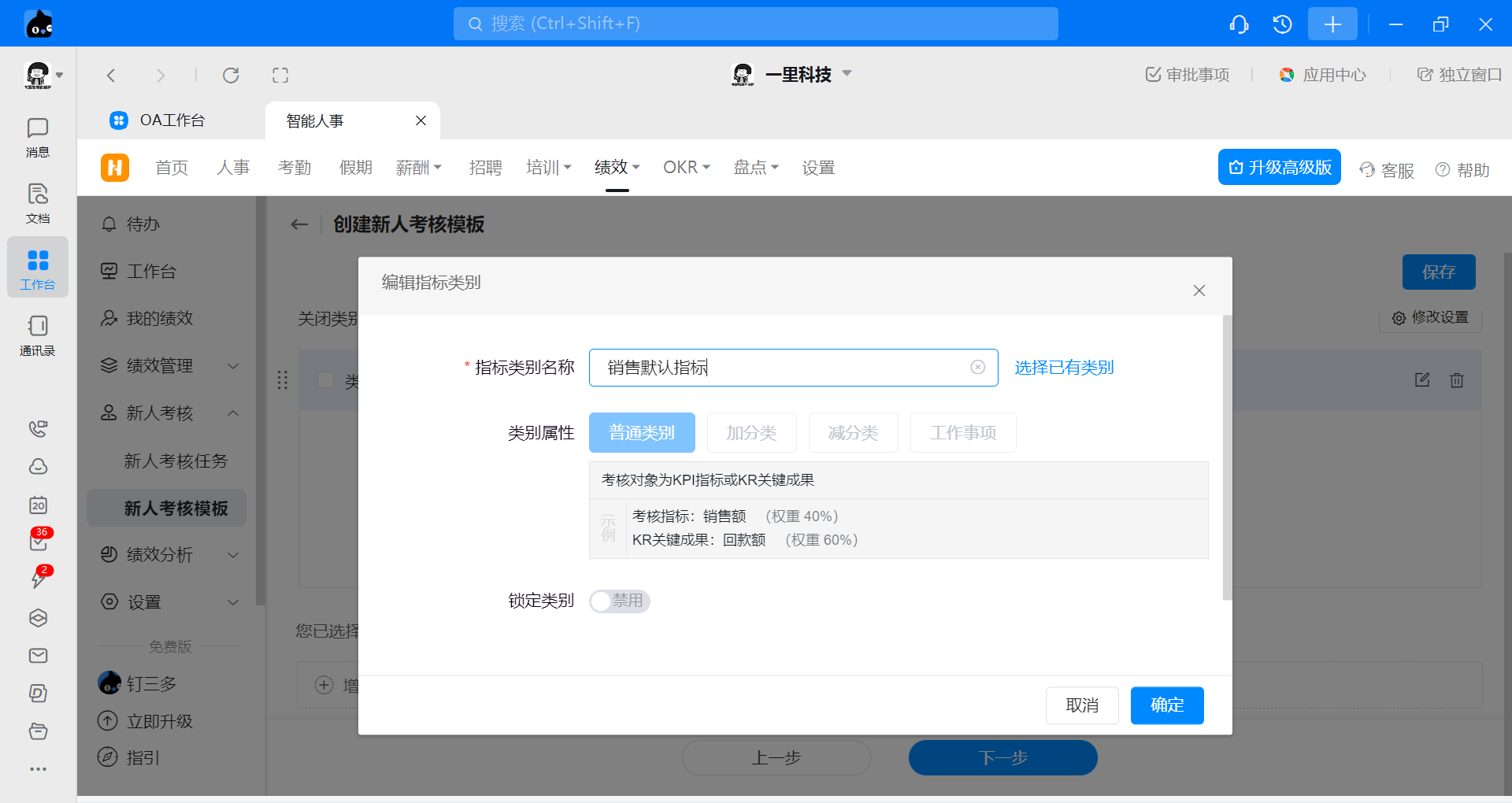Click the dialog's vertical scrollbar
1512x803 pixels.
[1227, 457]
